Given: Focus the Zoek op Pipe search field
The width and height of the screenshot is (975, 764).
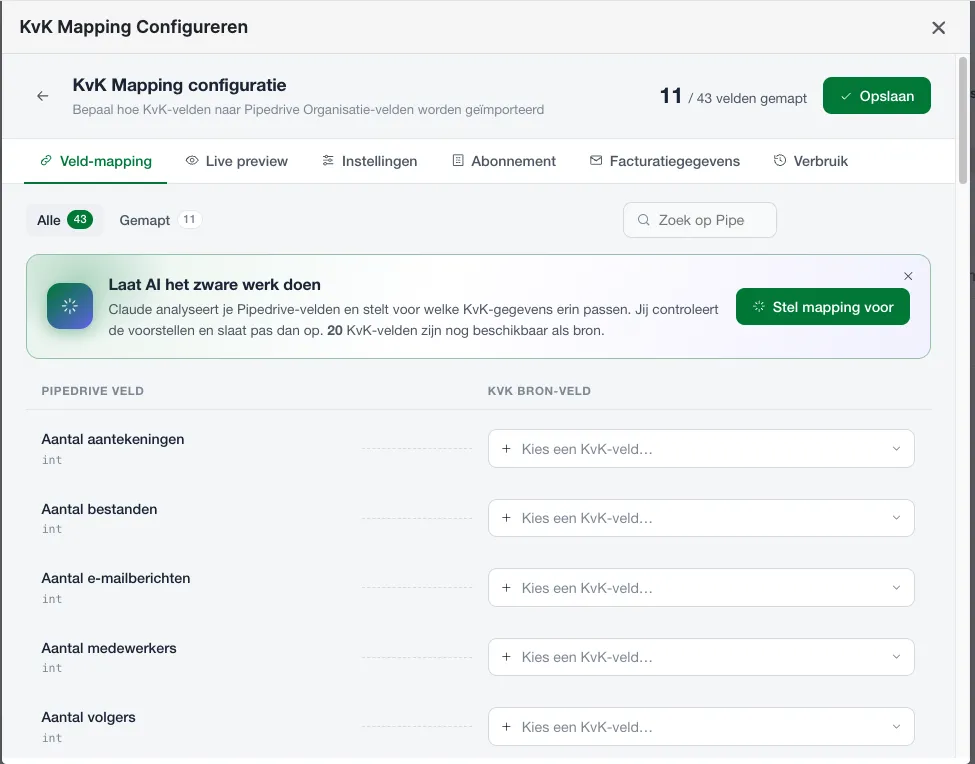Looking at the screenshot, I should coord(700,220).
